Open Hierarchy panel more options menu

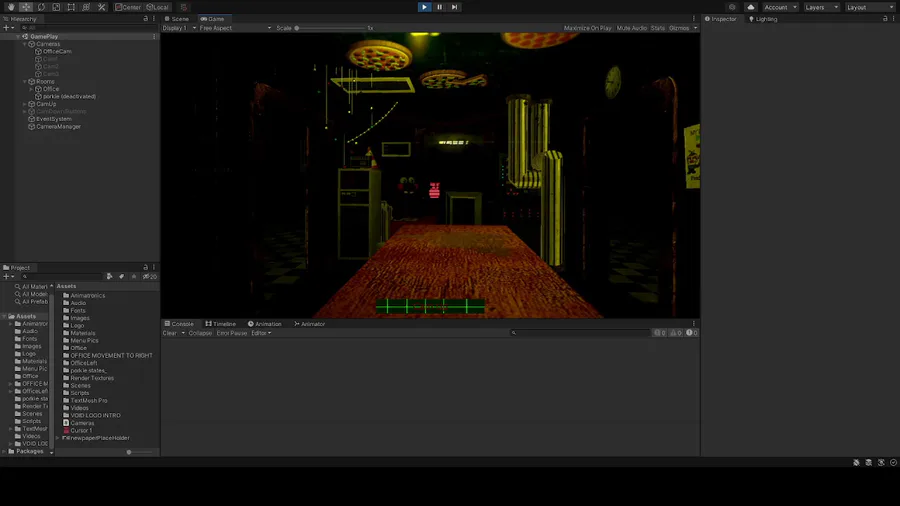pos(154,18)
